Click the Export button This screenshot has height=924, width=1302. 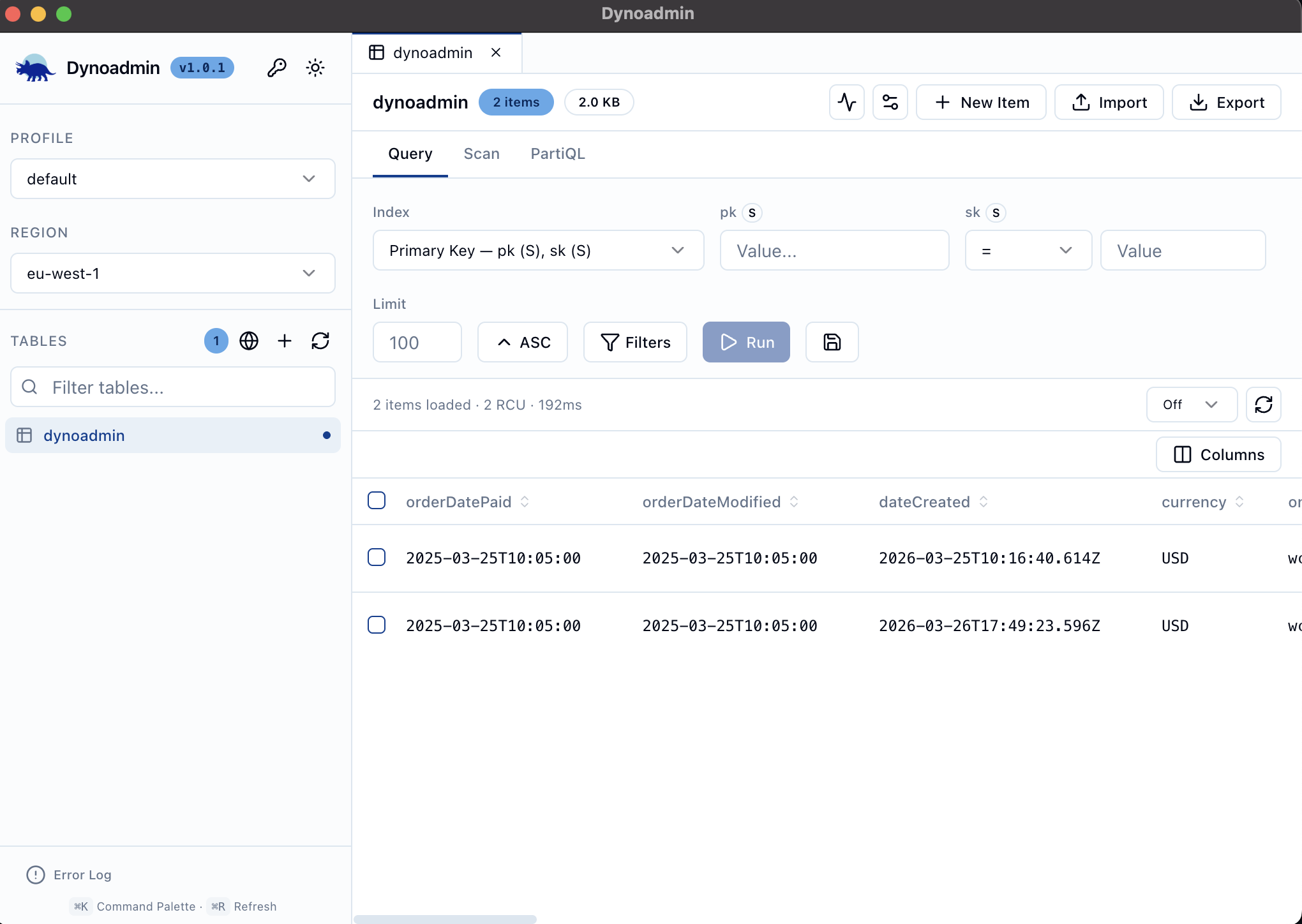point(1226,102)
